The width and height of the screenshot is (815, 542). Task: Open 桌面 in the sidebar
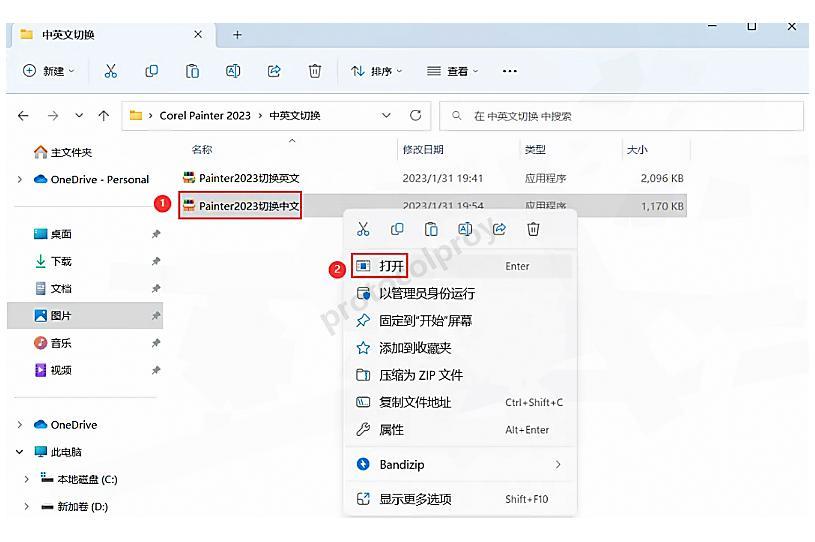pyautogui.click(x=52, y=234)
